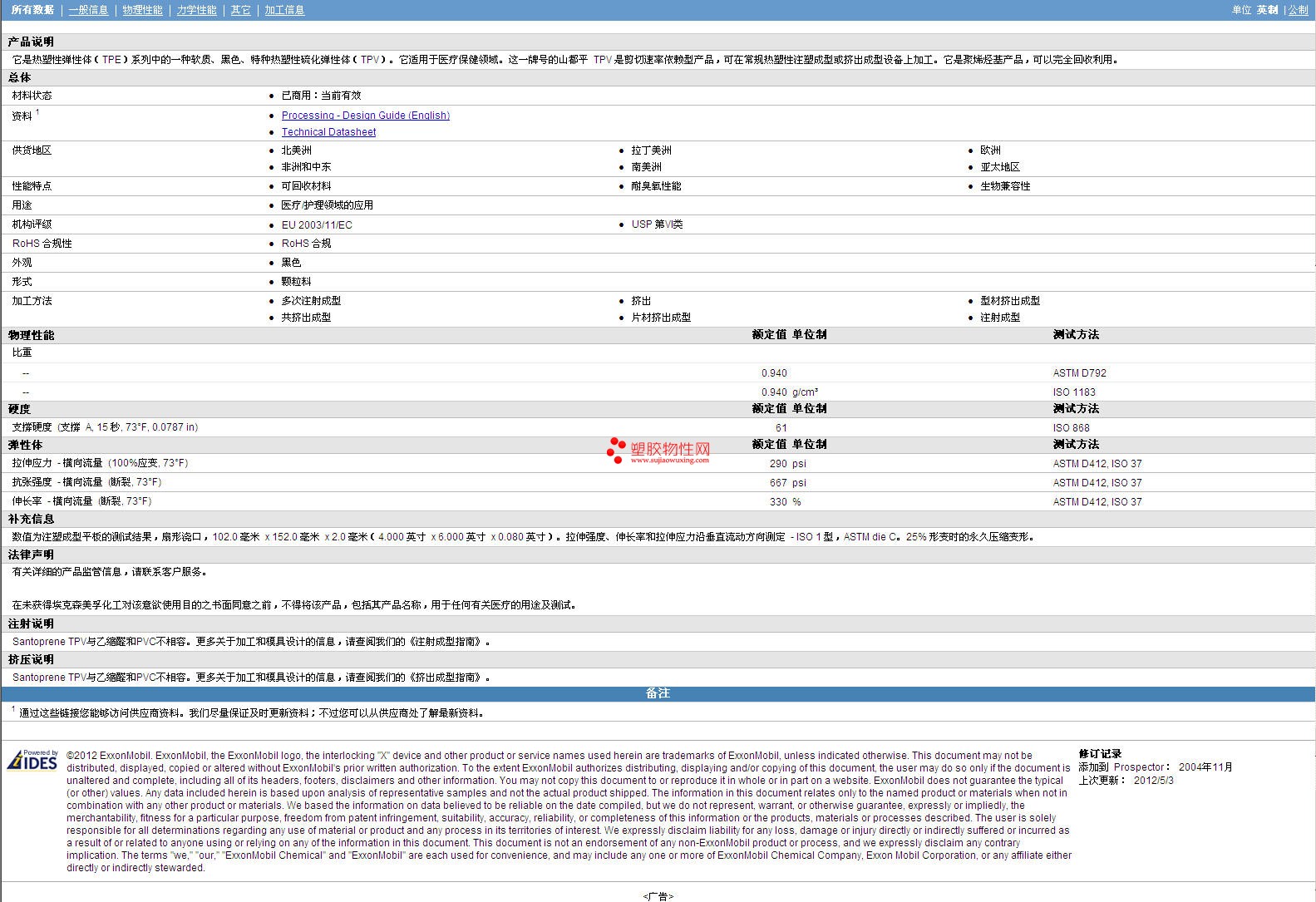The image size is (1316, 902).
Task: Click 330 % elongation value
Action: click(786, 502)
